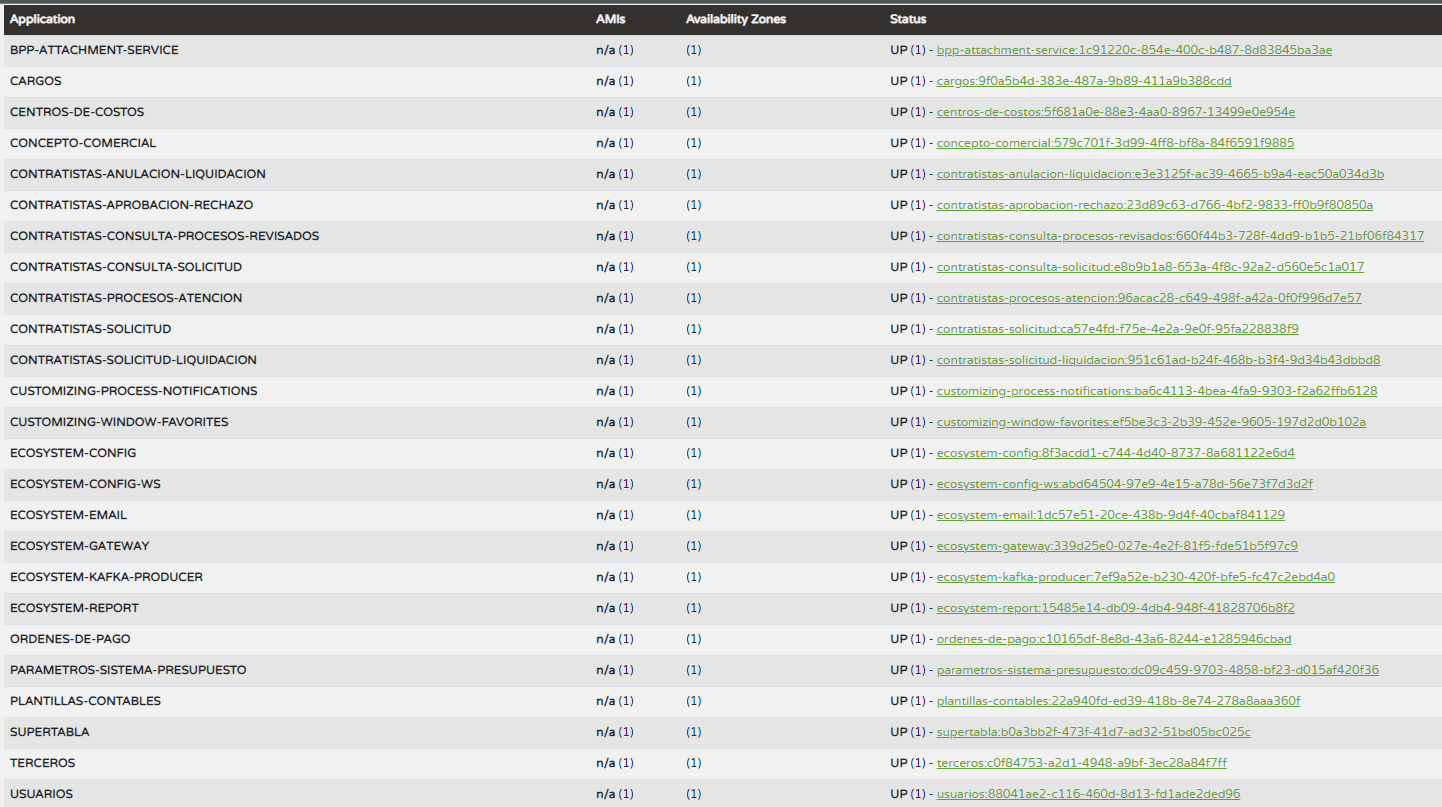Visit the customizing-window-favorites instance link

click(x=1151, y=422)
